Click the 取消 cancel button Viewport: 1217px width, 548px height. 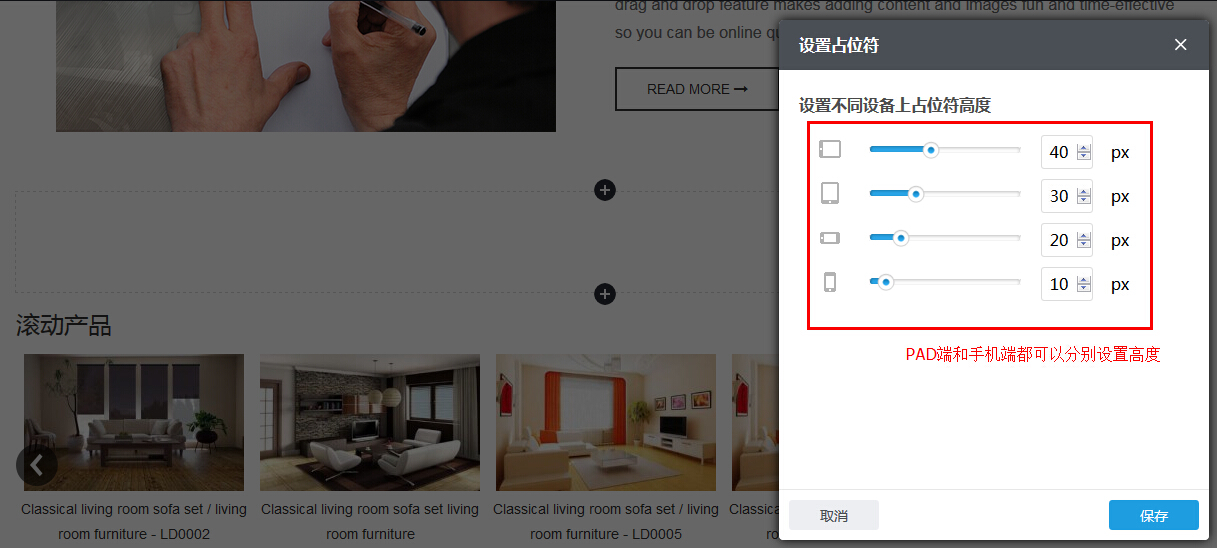pyautogui.click(x=834, y=515)
